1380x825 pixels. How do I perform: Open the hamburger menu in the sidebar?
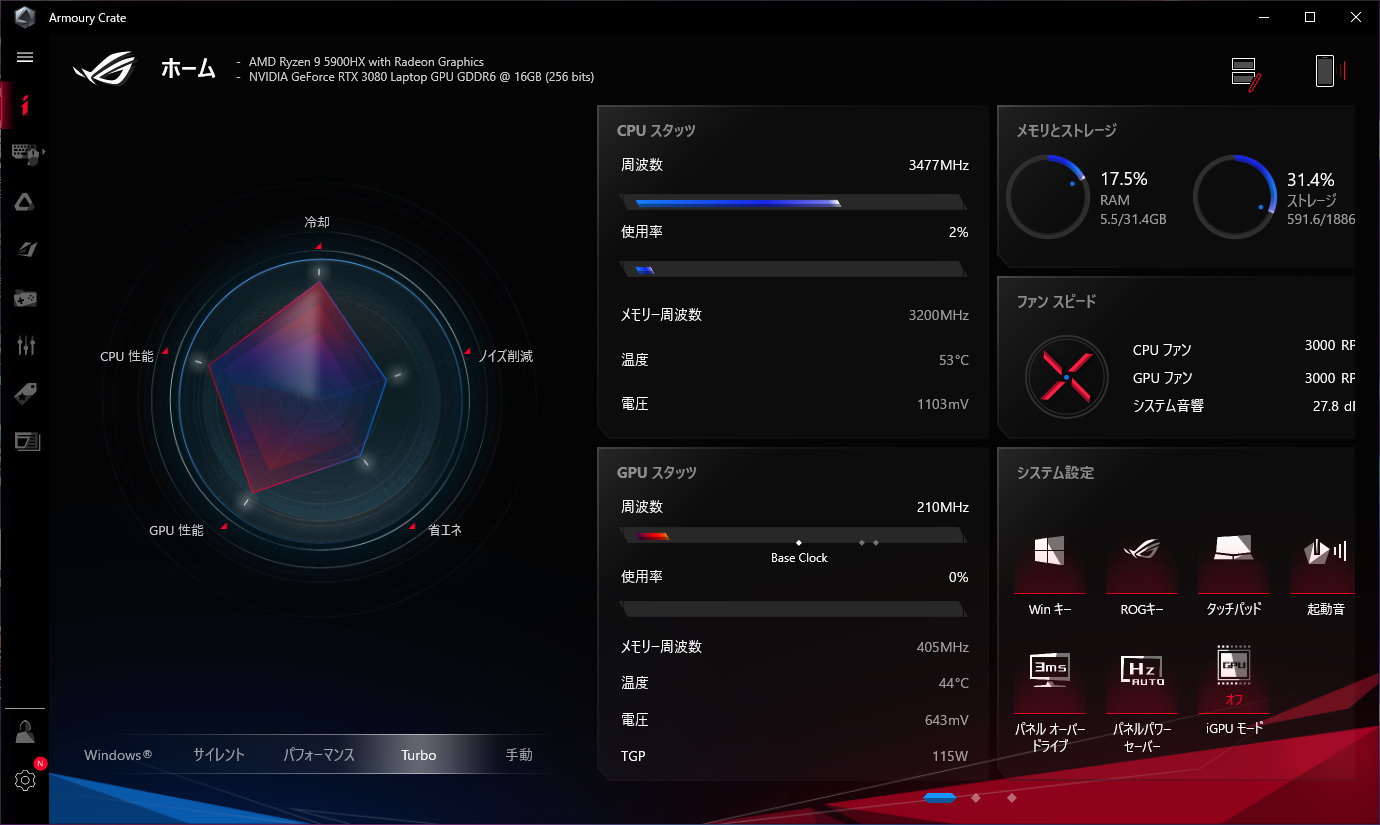(25, 57)
